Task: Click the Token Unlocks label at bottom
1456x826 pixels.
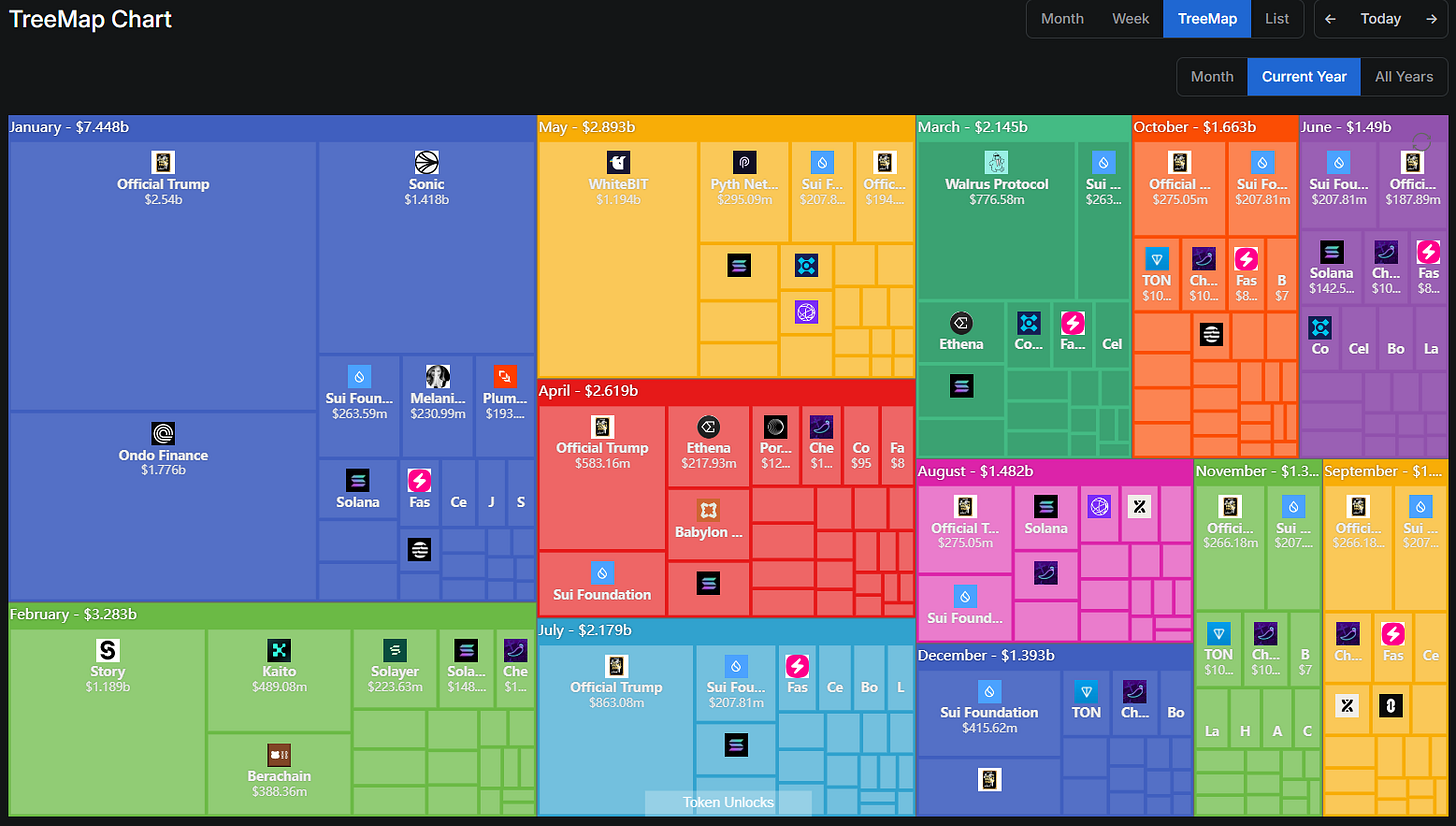Action: click(x=728, y=802)
